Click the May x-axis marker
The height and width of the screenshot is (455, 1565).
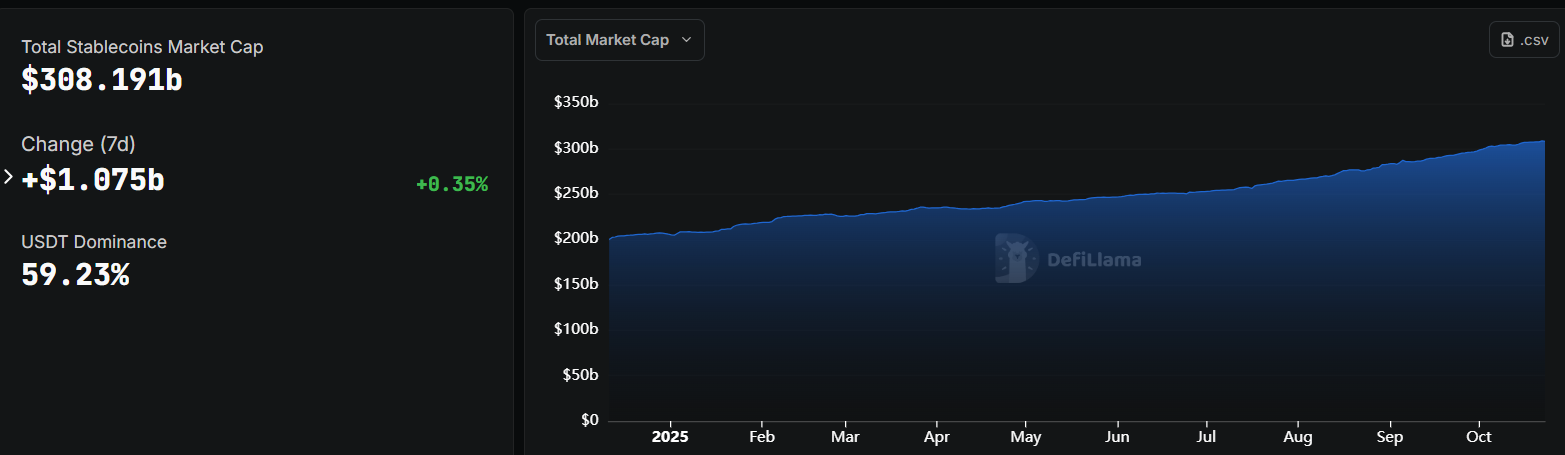[x=1026, y=437]
